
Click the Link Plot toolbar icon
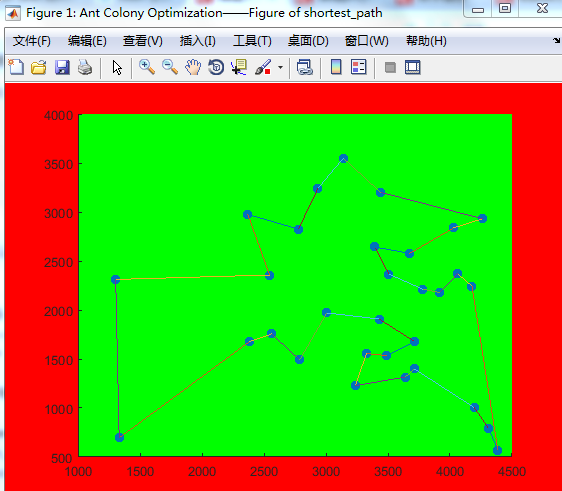(305, 67)
